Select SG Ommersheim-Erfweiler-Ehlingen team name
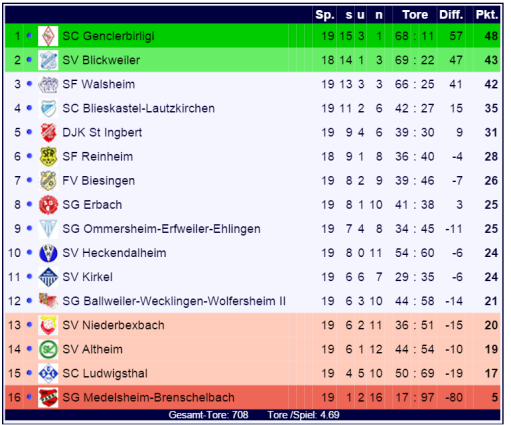This screenshot has width=511, height=425. (162, 229)
